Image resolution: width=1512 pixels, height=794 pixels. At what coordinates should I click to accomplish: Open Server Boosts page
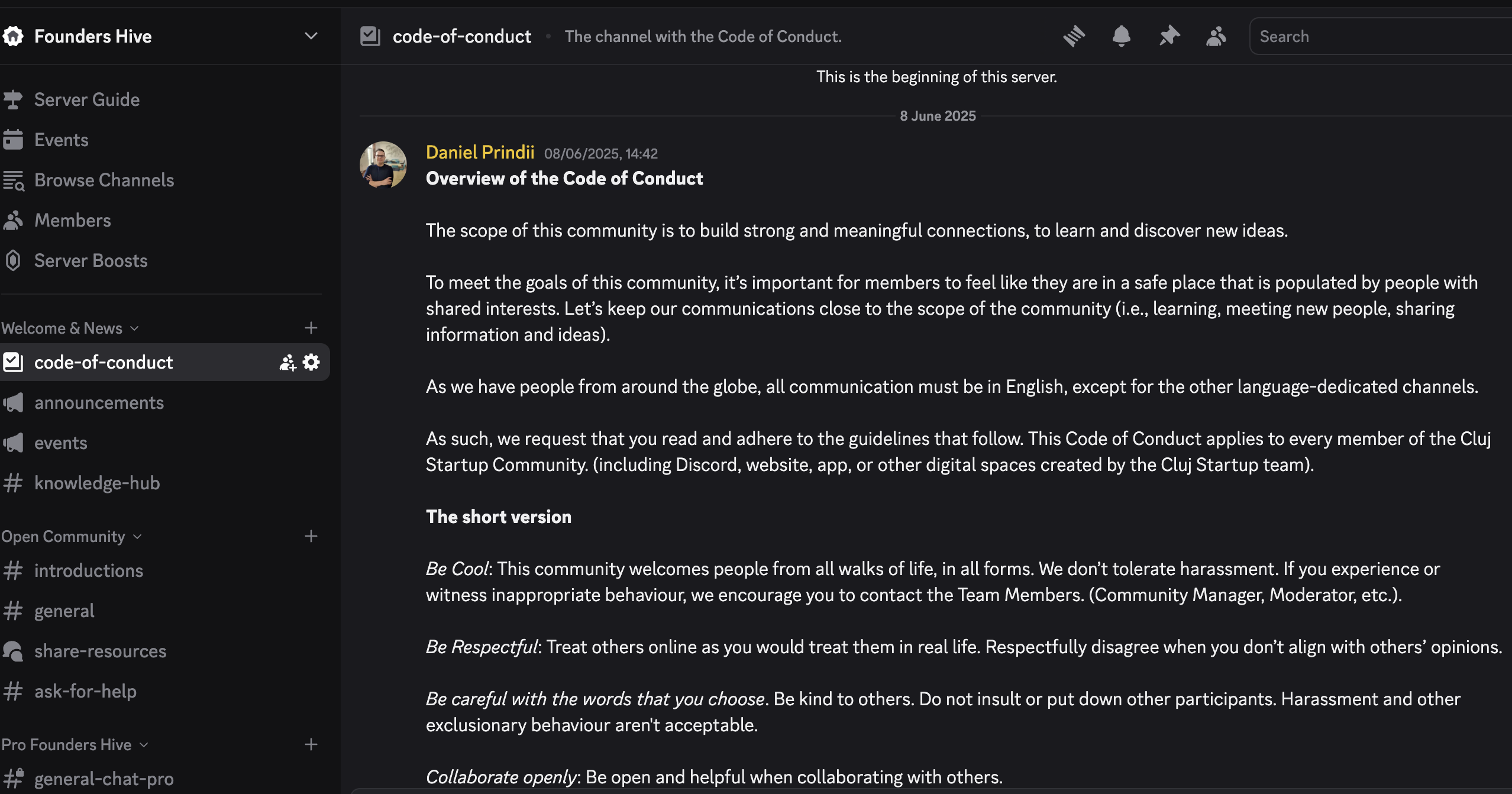click(91, 260)
